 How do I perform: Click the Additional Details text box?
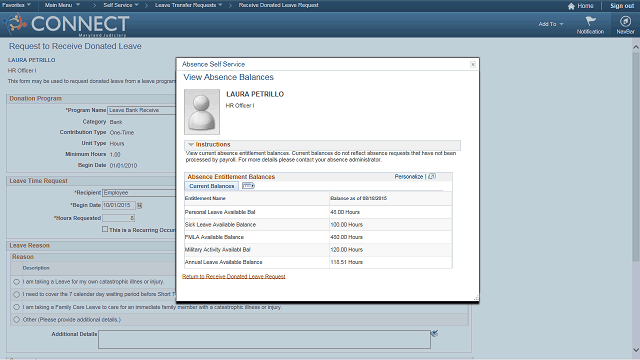pos(264,340)
